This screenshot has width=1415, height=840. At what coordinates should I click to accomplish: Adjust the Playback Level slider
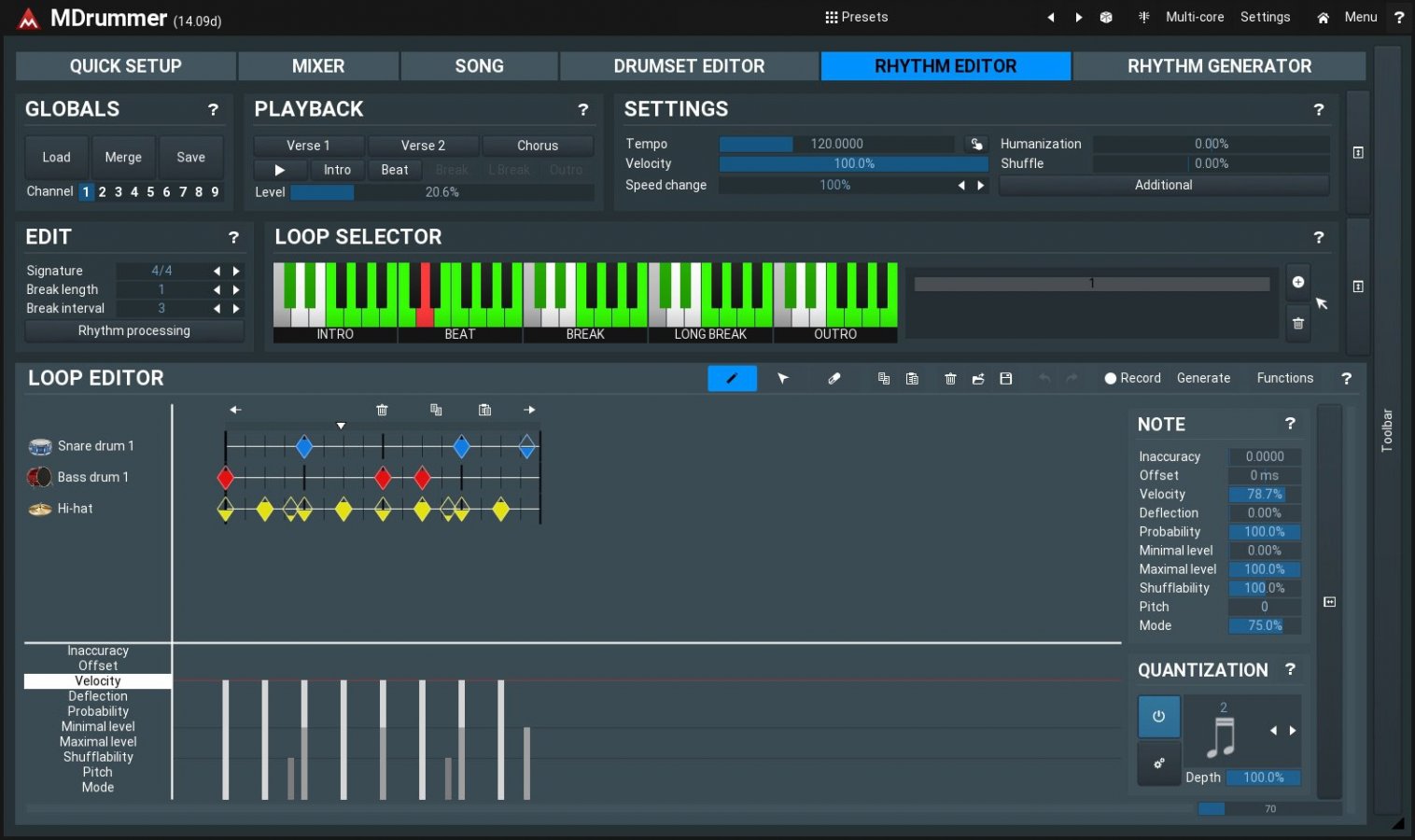pyautogui.click(x=441, y=192)
